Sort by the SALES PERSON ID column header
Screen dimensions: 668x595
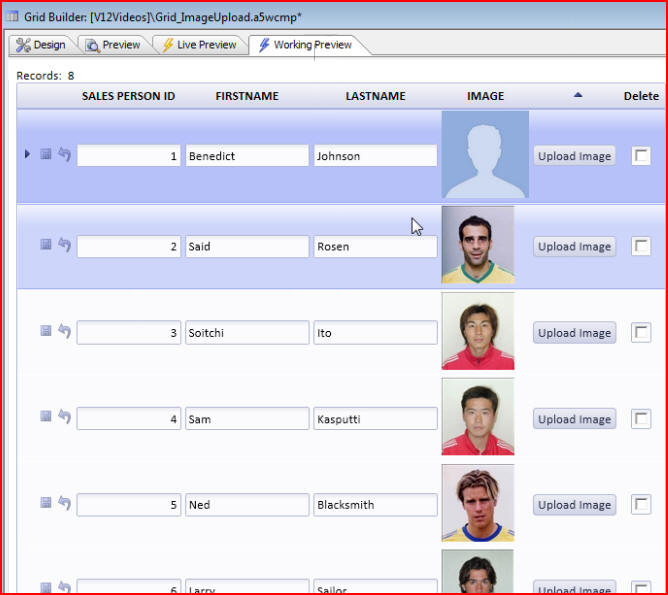point(128,96)
